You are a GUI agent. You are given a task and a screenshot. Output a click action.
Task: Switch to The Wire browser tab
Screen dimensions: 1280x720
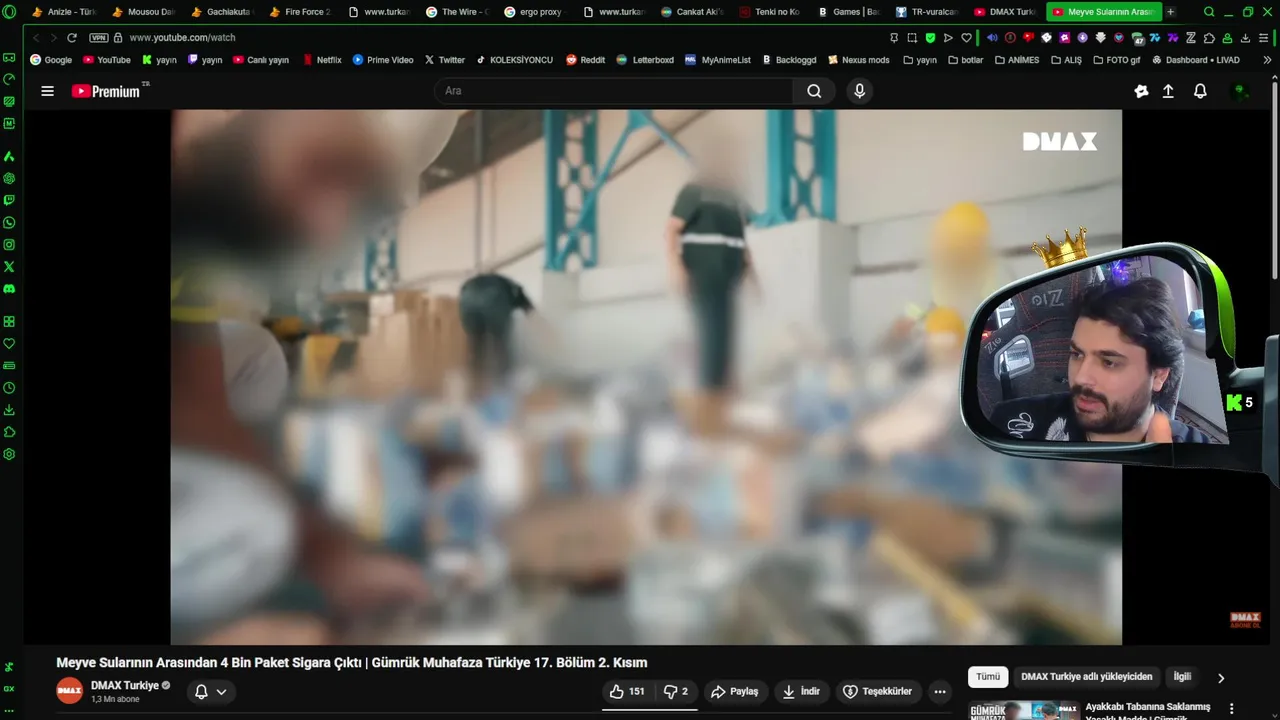click(x=456, y=12)
